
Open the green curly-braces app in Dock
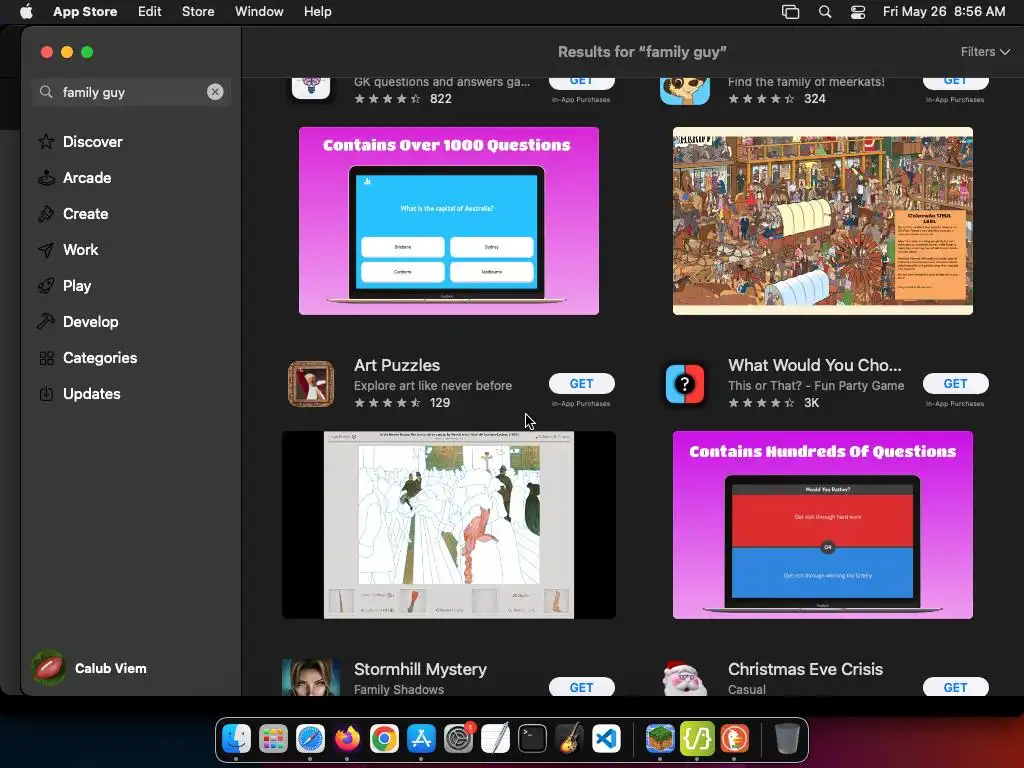click(x=697, y=739)
